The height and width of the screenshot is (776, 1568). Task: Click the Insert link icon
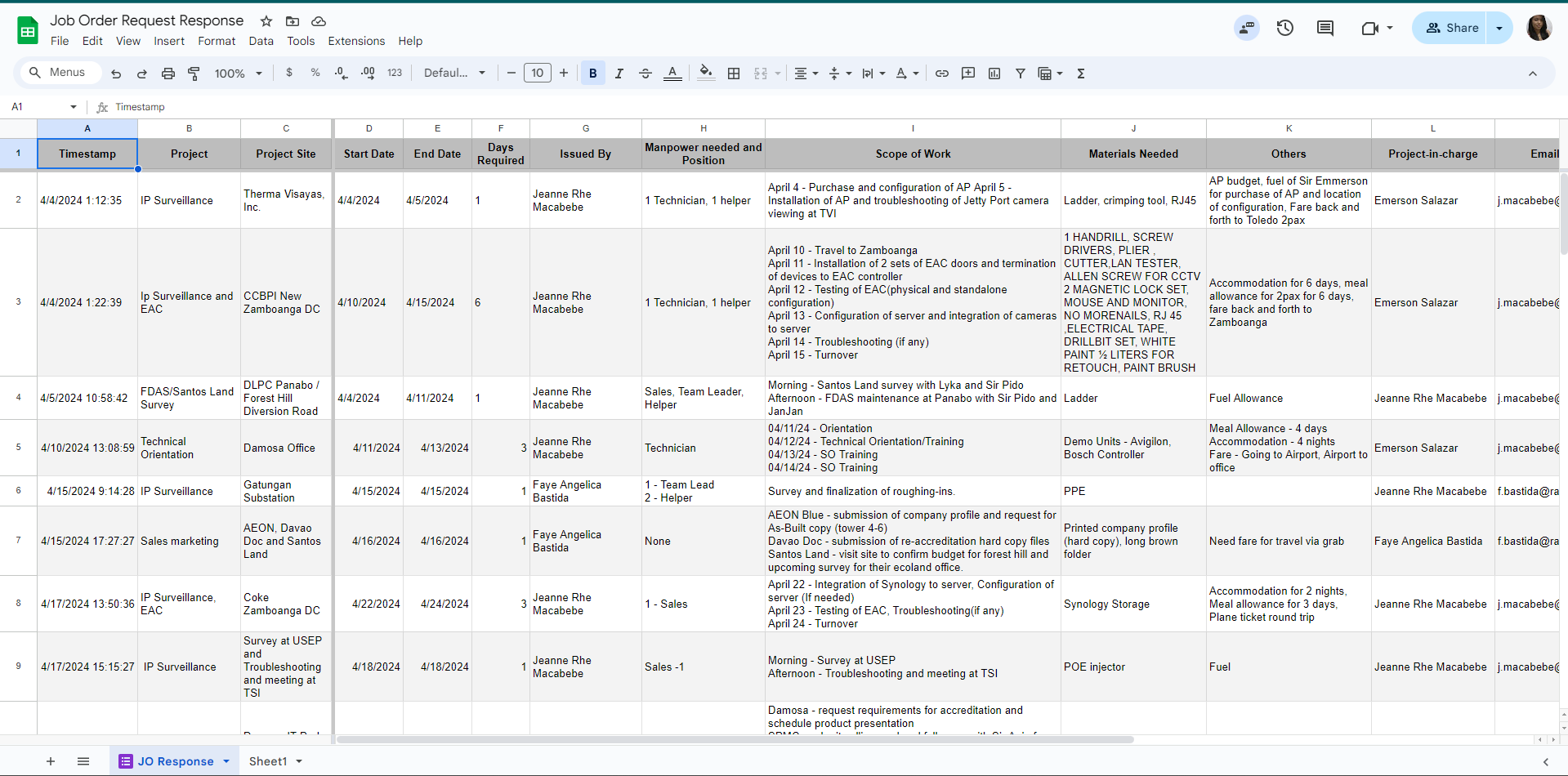942,74
